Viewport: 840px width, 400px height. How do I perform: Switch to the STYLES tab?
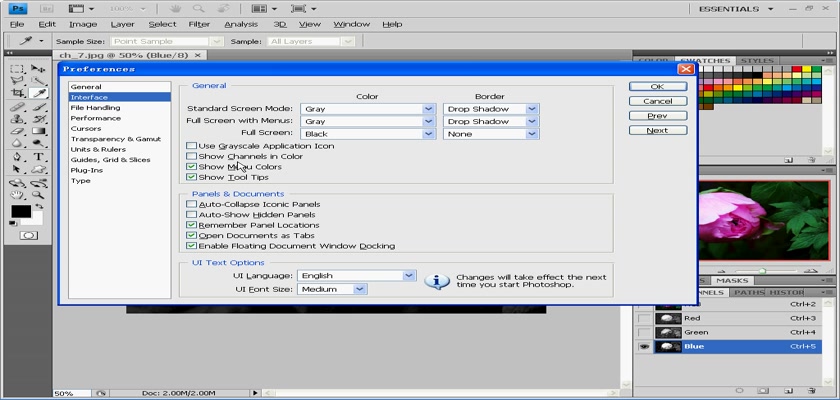coord(758,61)
